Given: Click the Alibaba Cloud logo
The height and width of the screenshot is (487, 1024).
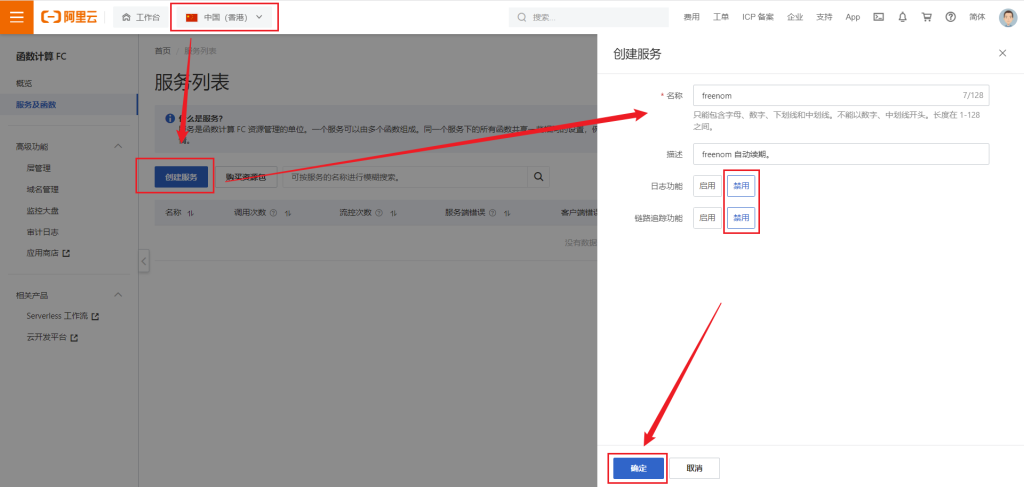Looking at the screenshot, I should click(x=69, y=17).
